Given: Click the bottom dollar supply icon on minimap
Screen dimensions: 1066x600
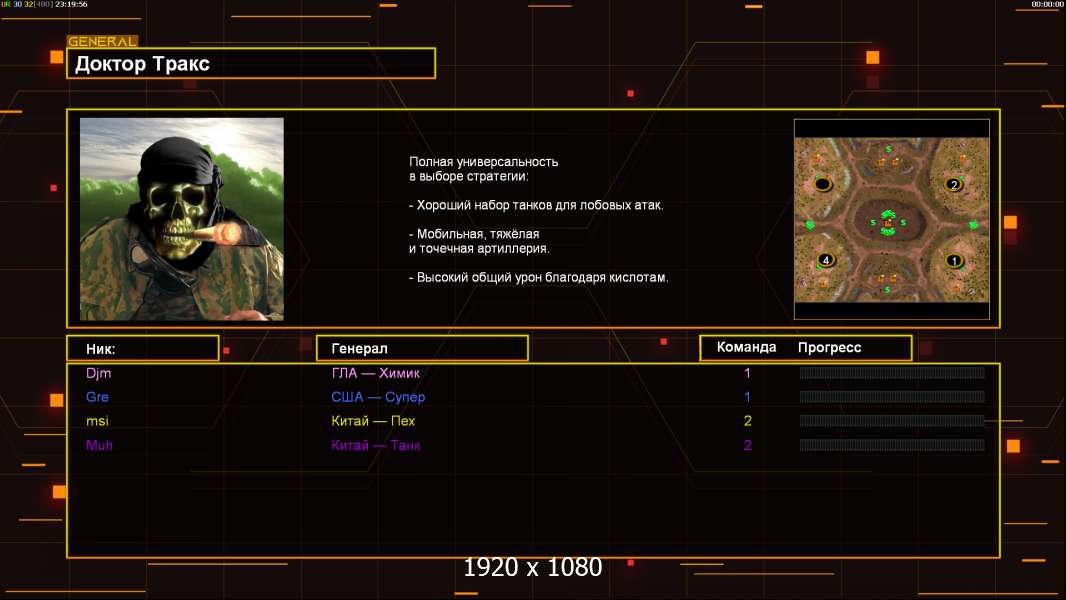Looking at the screenshot, I should click(888, 290).
